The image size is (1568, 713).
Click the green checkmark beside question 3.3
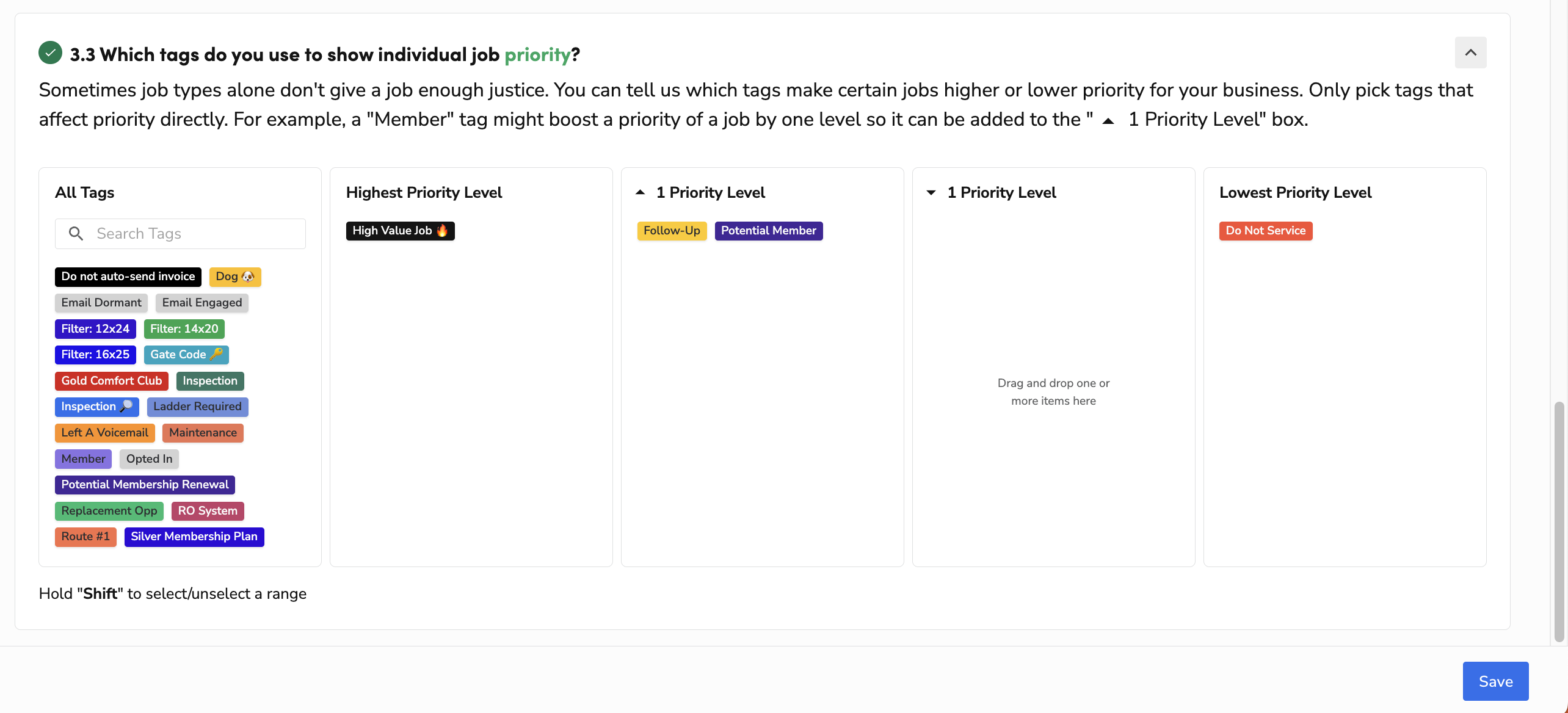pyautogui.click(x=50, y=52)
